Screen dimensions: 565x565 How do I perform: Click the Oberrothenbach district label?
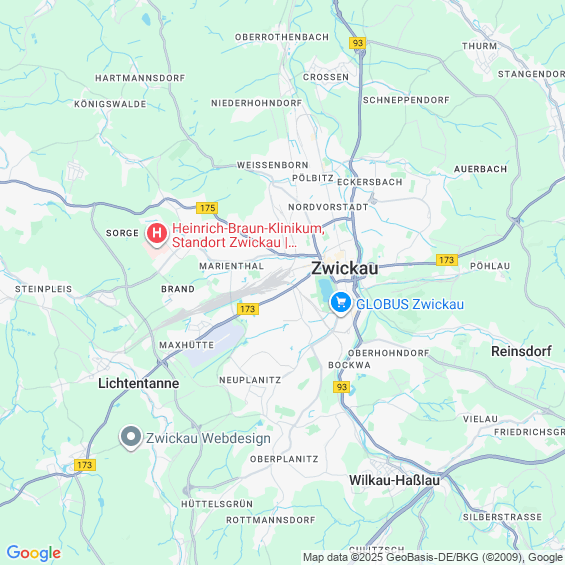coord(282,37)
